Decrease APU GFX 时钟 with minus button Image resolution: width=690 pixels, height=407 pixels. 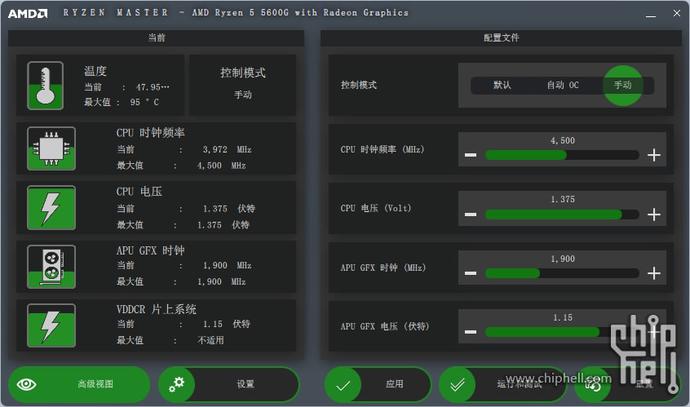[x=470, y=273]
